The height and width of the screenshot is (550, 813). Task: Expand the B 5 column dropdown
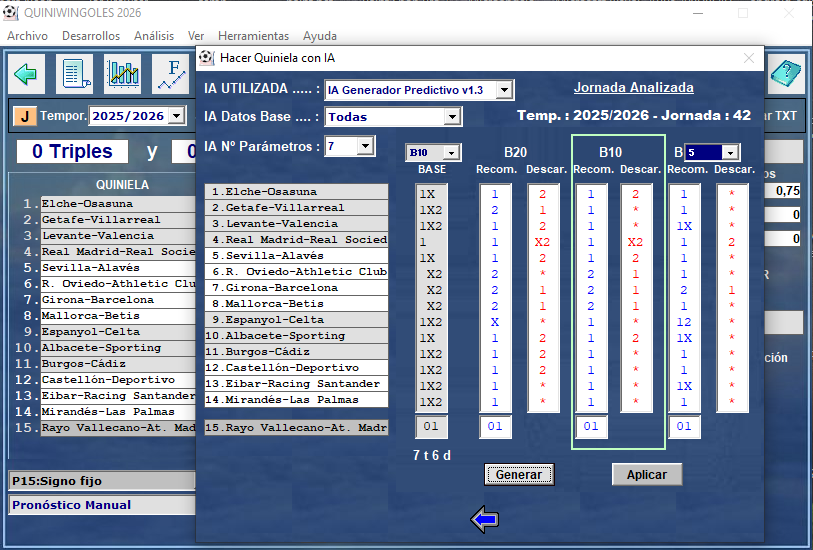click(x=730, y=153)
